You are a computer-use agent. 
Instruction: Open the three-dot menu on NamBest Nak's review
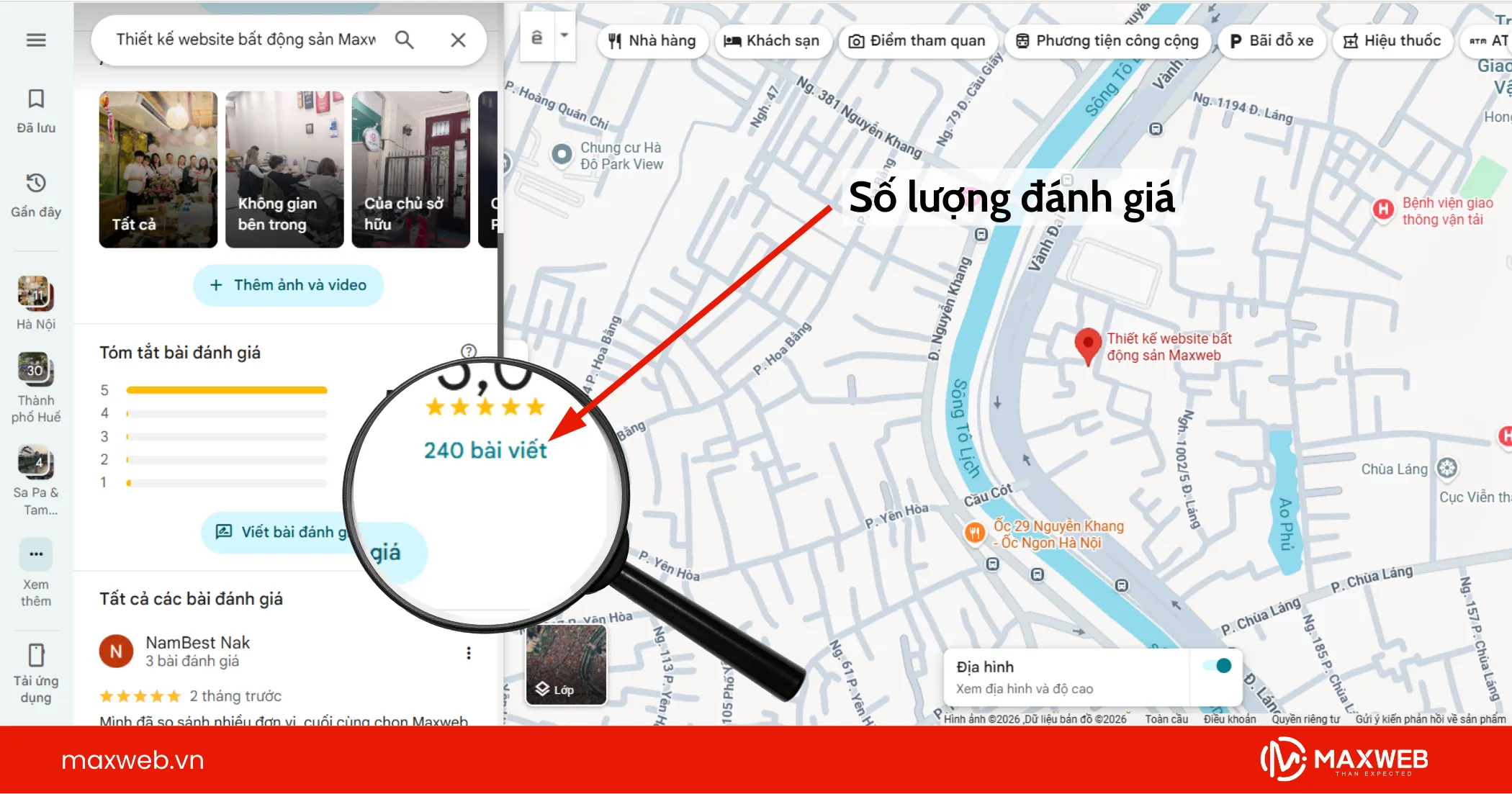click(x=469, y=653)
